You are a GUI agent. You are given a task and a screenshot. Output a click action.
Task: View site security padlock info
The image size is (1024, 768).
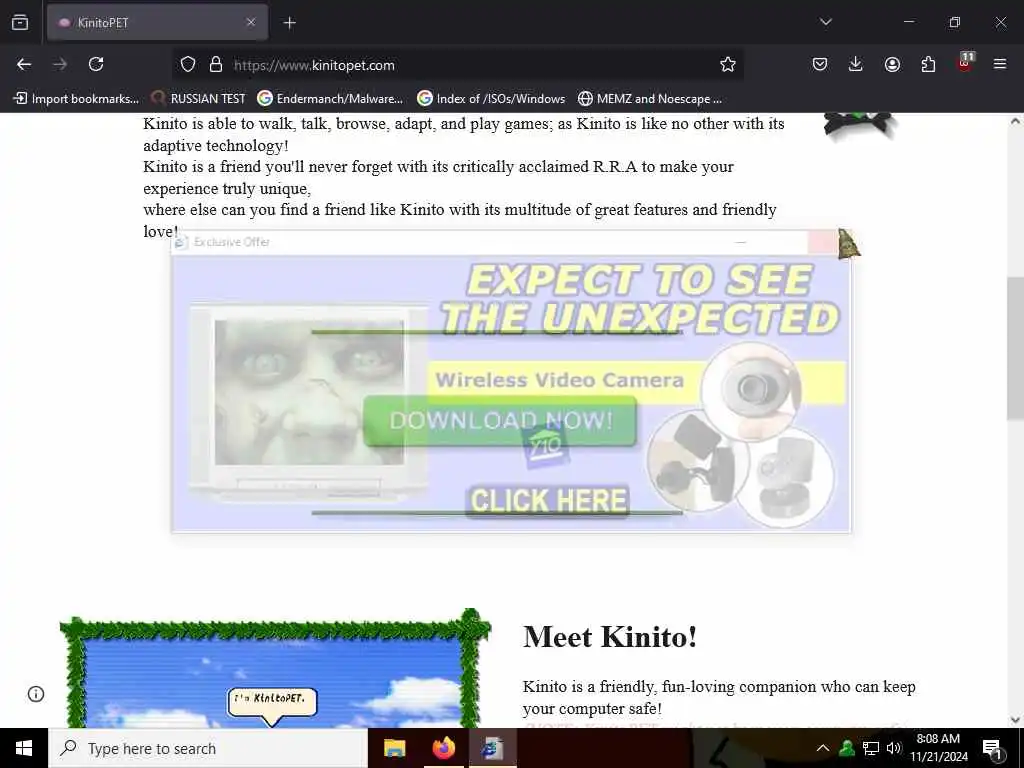[216, 64]
